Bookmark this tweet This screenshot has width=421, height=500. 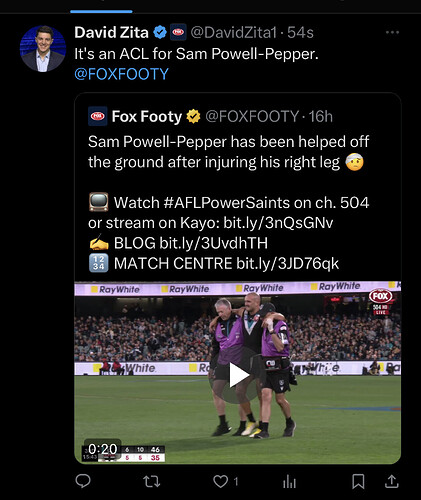(358, 481)
